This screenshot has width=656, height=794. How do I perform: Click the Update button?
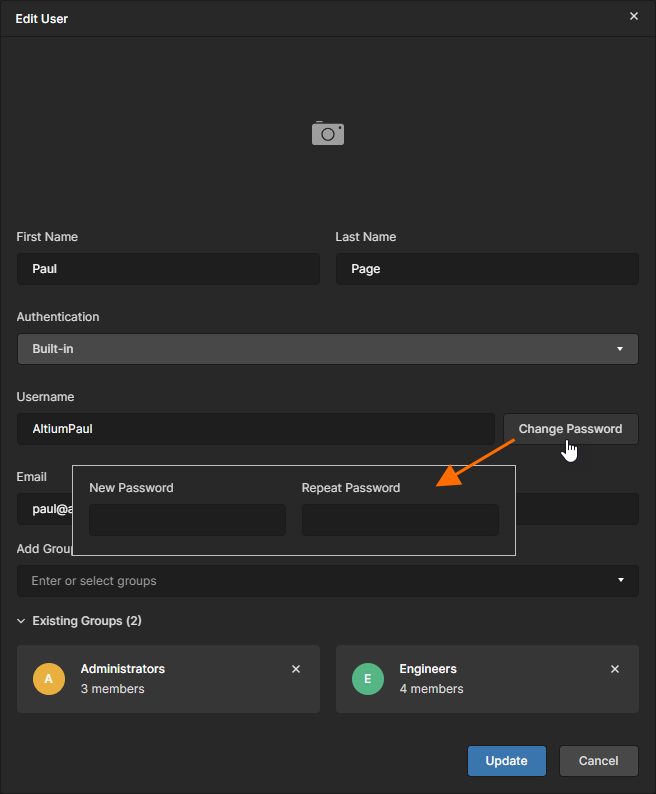point(506,761)
